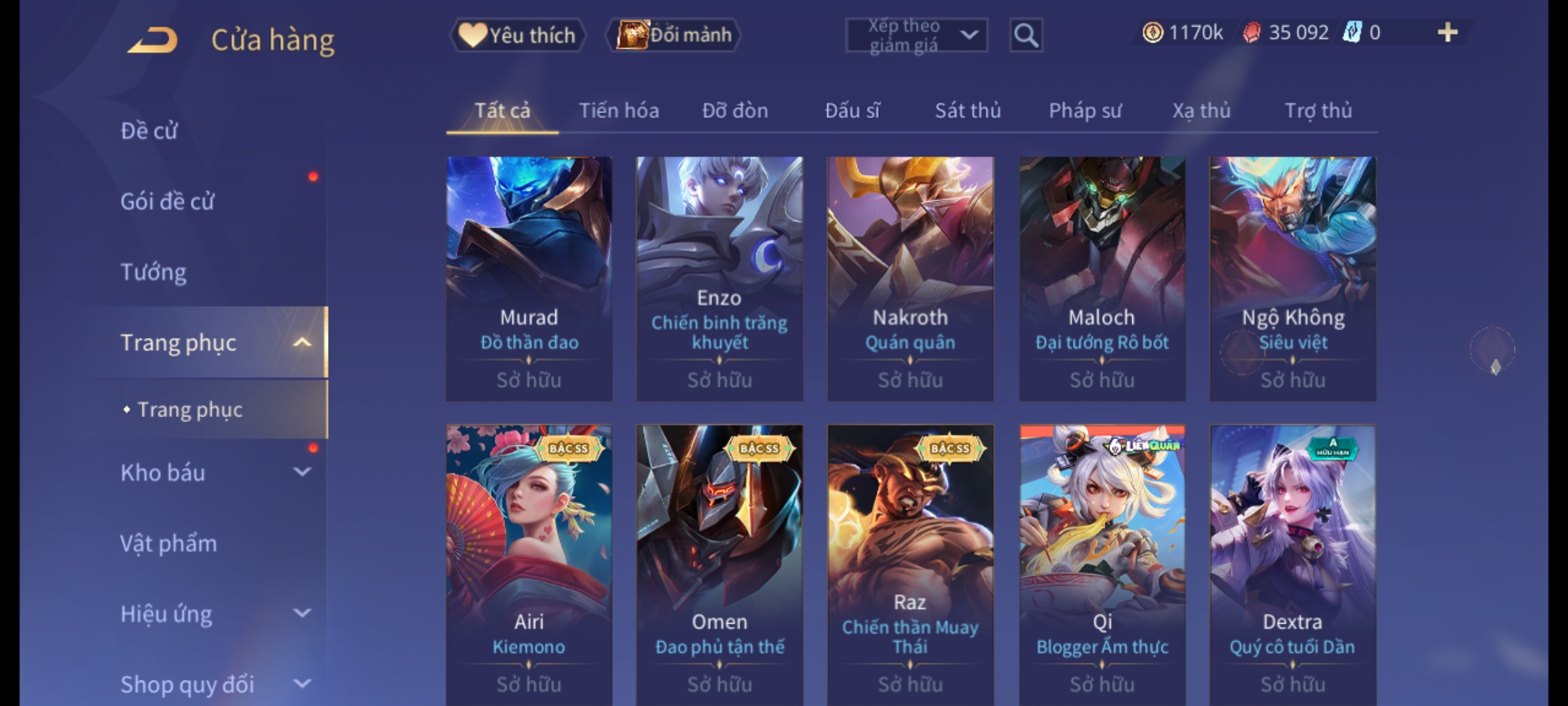
Task: Select the Airi Kiemono skin card
Action: coord(529,565)
